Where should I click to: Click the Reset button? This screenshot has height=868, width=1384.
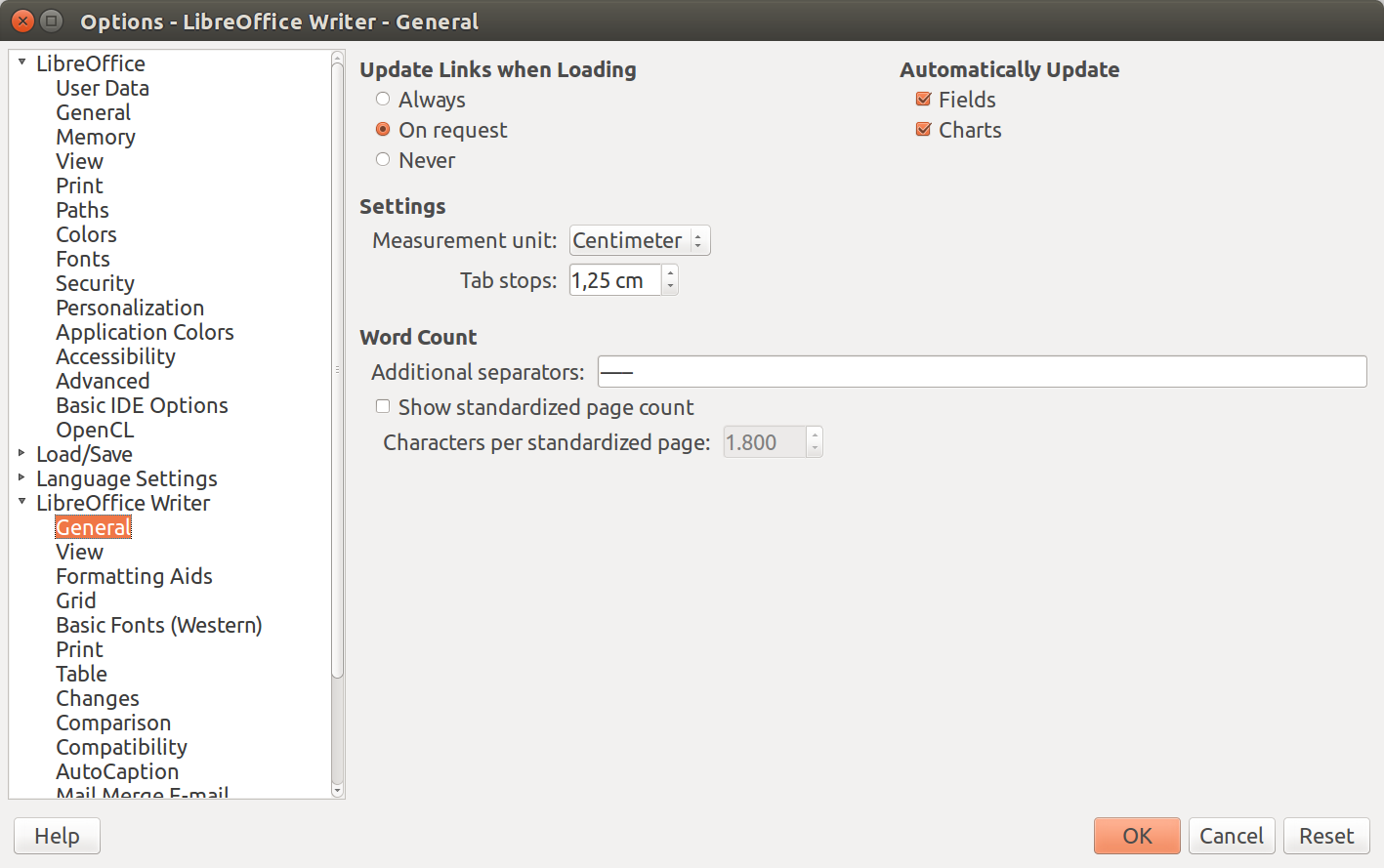pos(1324,836)
